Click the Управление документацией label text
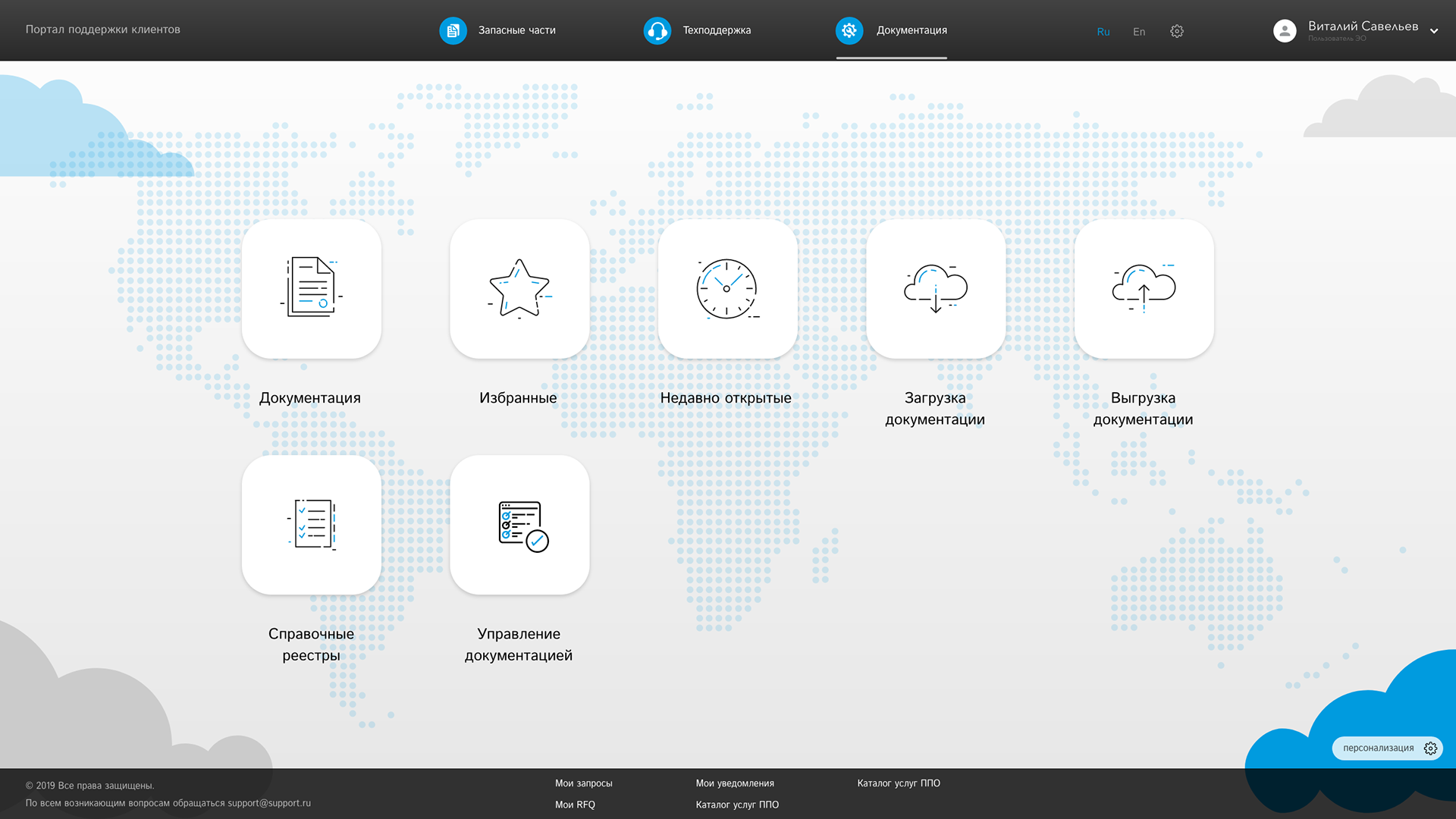 (x=519, y=645)
